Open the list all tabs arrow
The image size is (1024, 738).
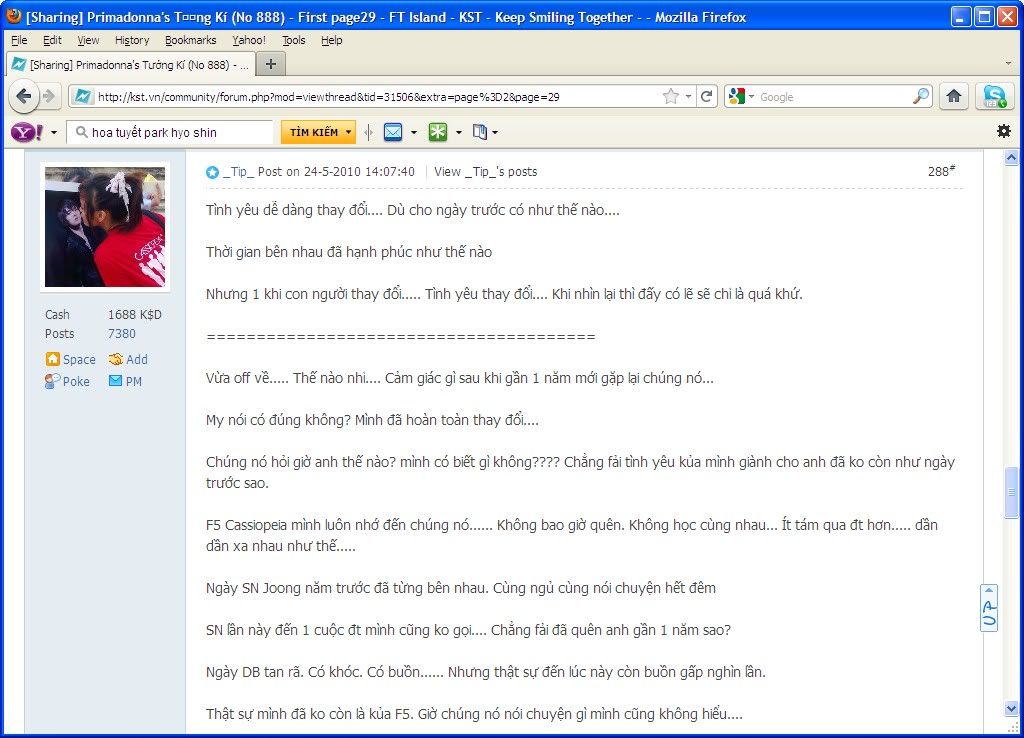pyautogui.click(x=1008, y=64)
